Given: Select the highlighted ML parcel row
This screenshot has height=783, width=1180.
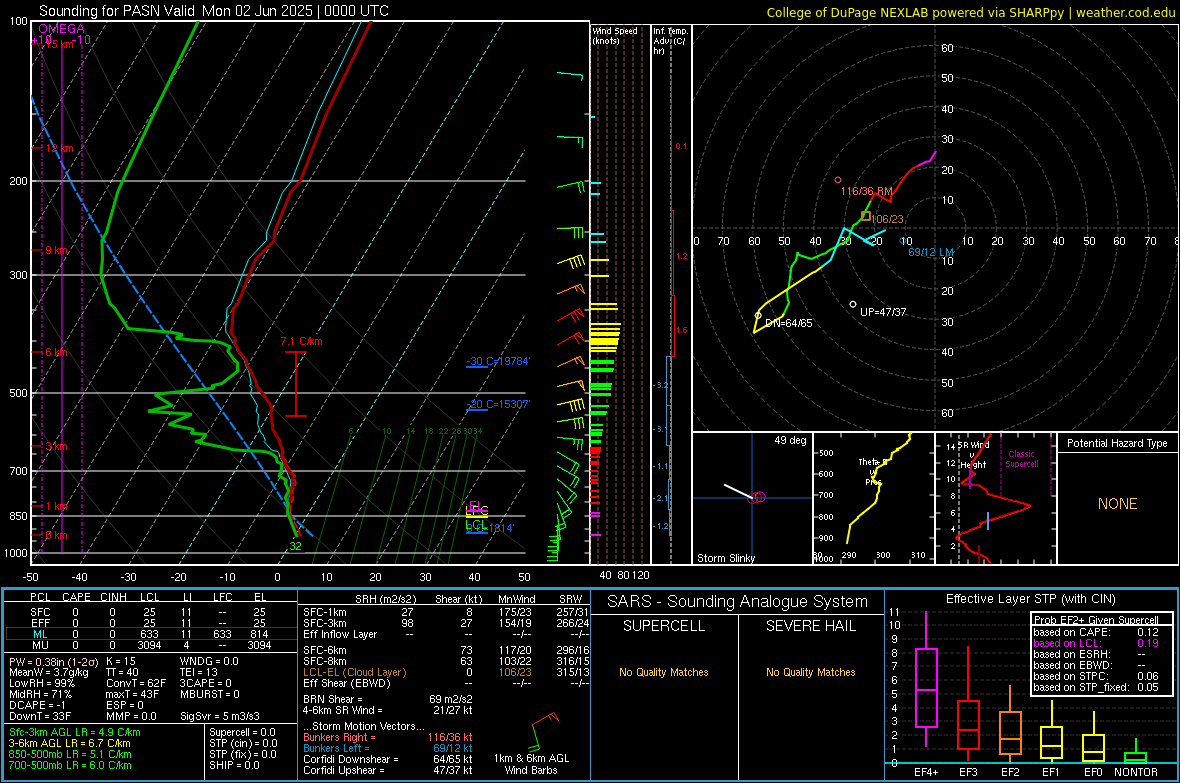Looking at the screenshot, I should point(151,635).
